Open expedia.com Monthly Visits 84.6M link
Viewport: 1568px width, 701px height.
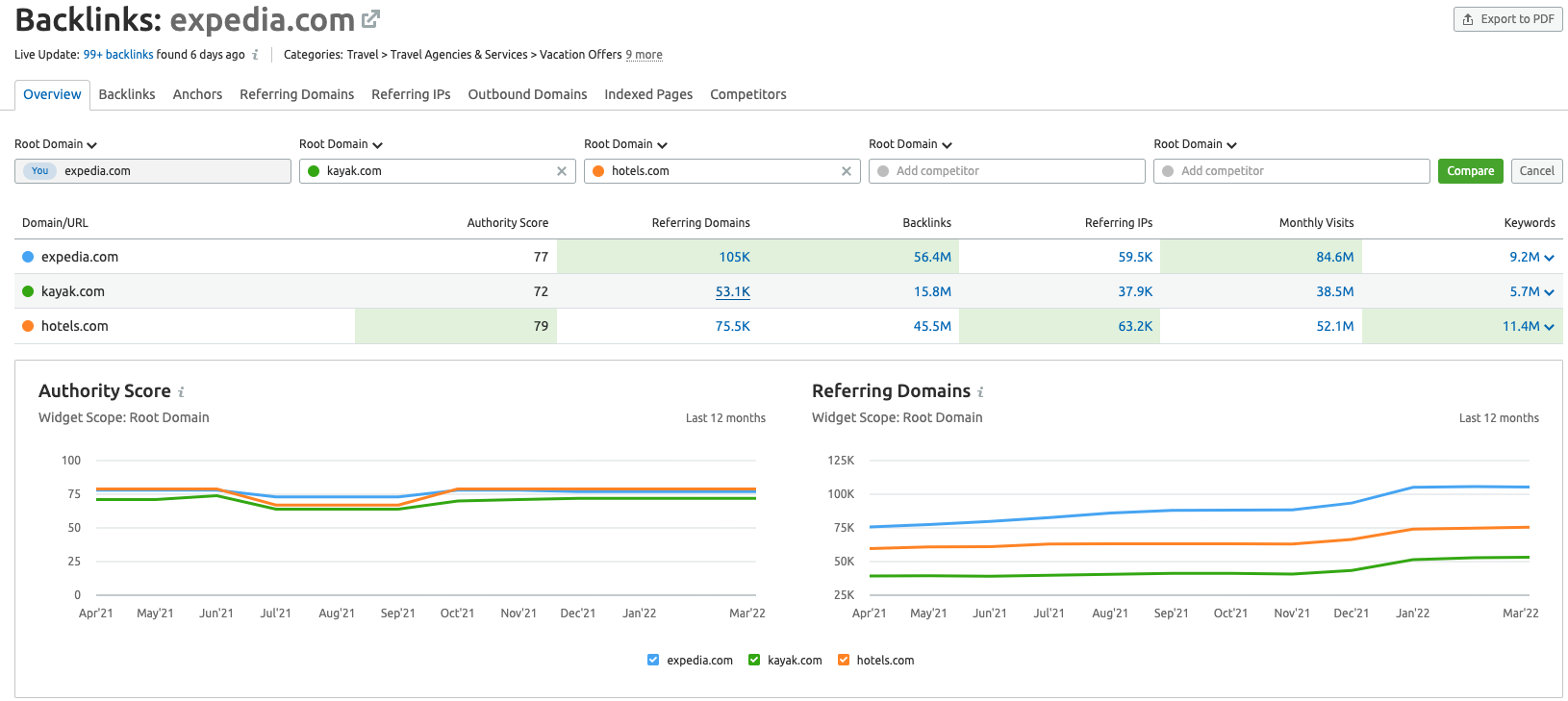(x=1334, y=257)
